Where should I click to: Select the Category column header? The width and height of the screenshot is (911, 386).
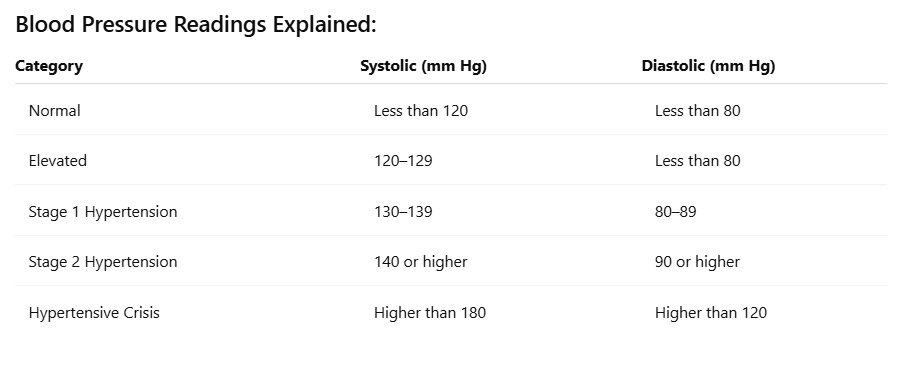(x=49, y=66)
